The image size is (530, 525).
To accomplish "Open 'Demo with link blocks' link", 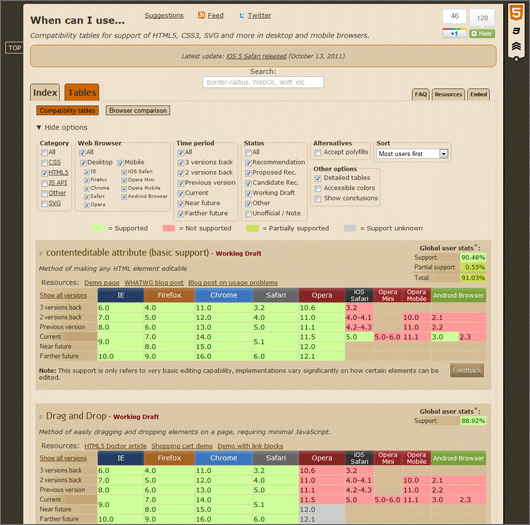I will click(x=250, y=446).
